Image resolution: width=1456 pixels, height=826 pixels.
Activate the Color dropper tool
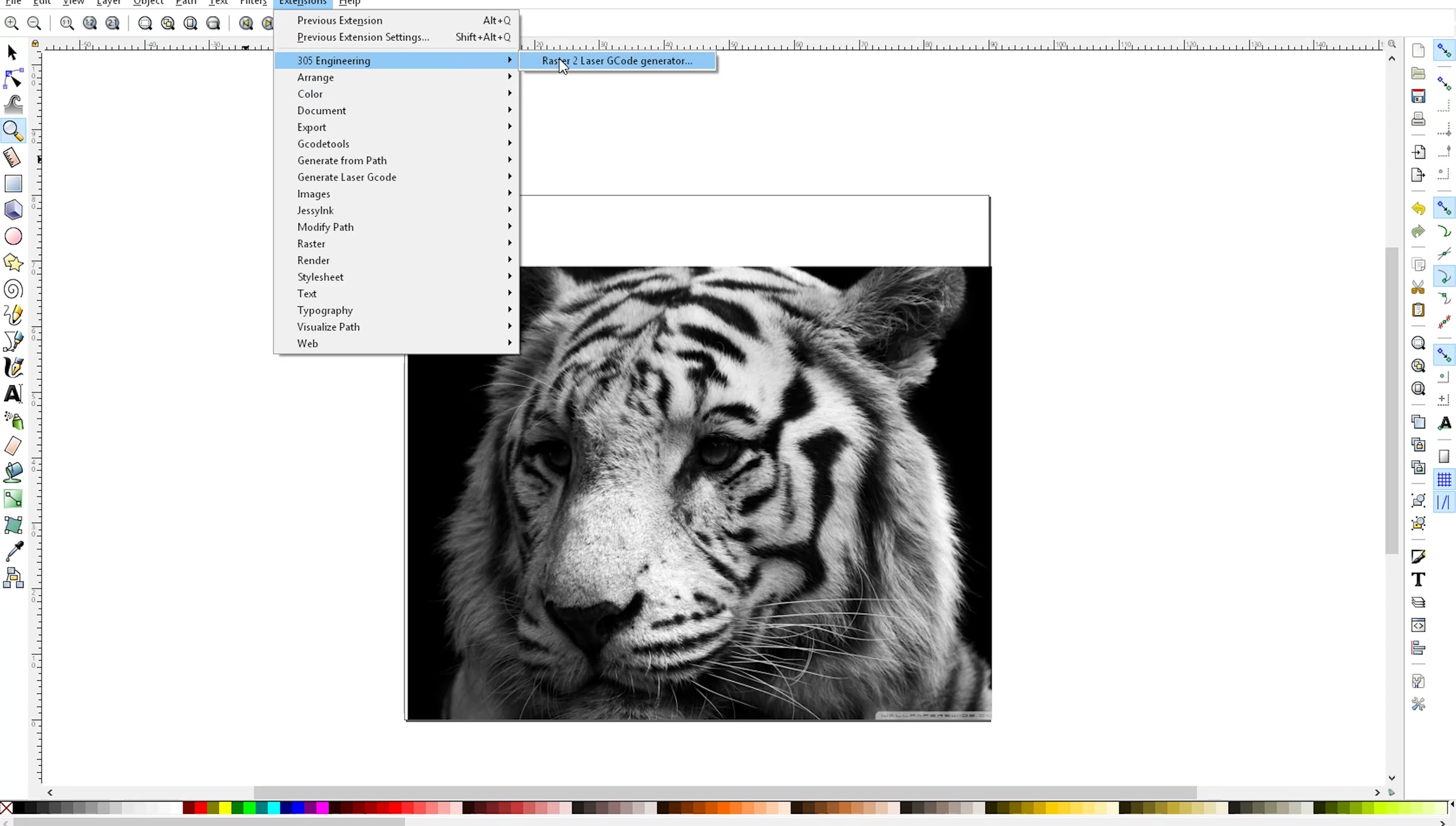[x=14, y=551]
